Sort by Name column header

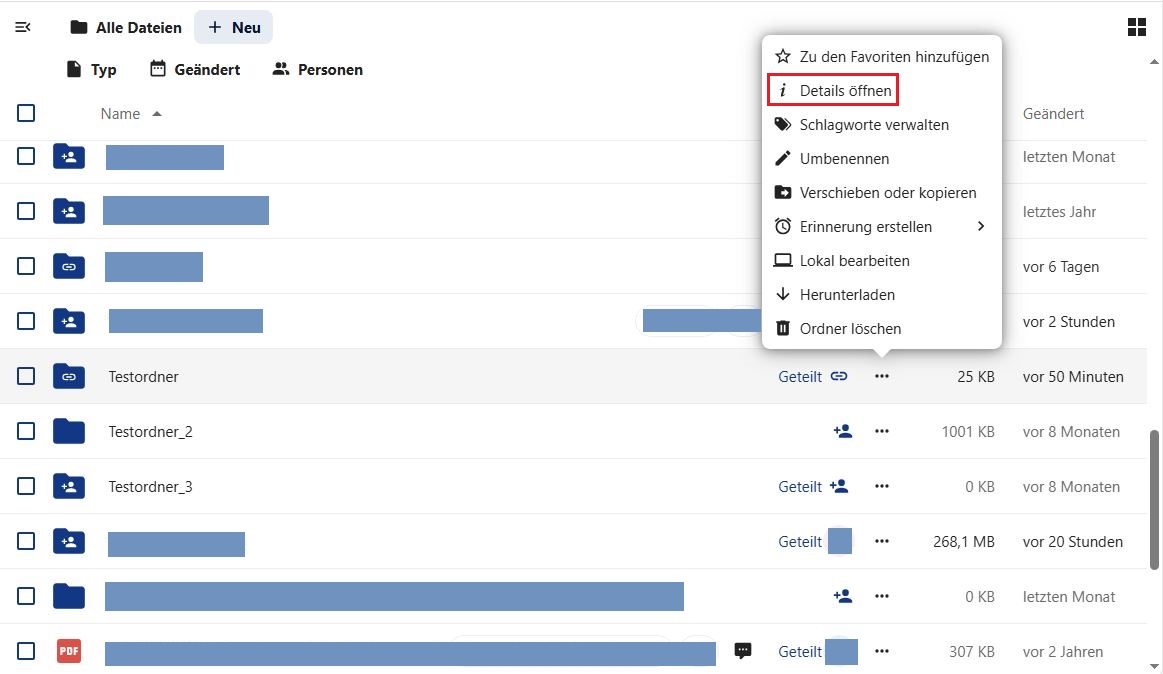(121, 114)
